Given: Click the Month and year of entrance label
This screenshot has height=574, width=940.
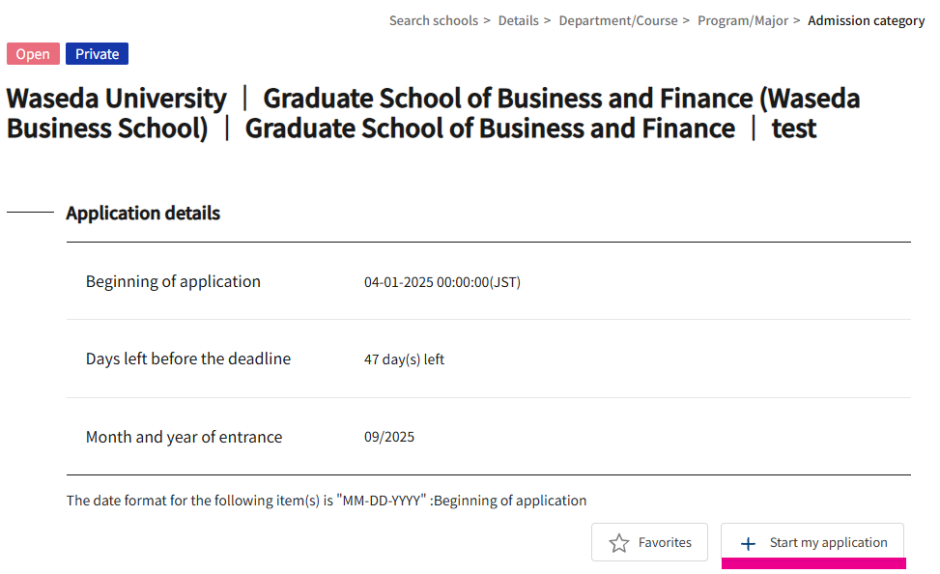Looking at the screenshot, I should [183, 437].
